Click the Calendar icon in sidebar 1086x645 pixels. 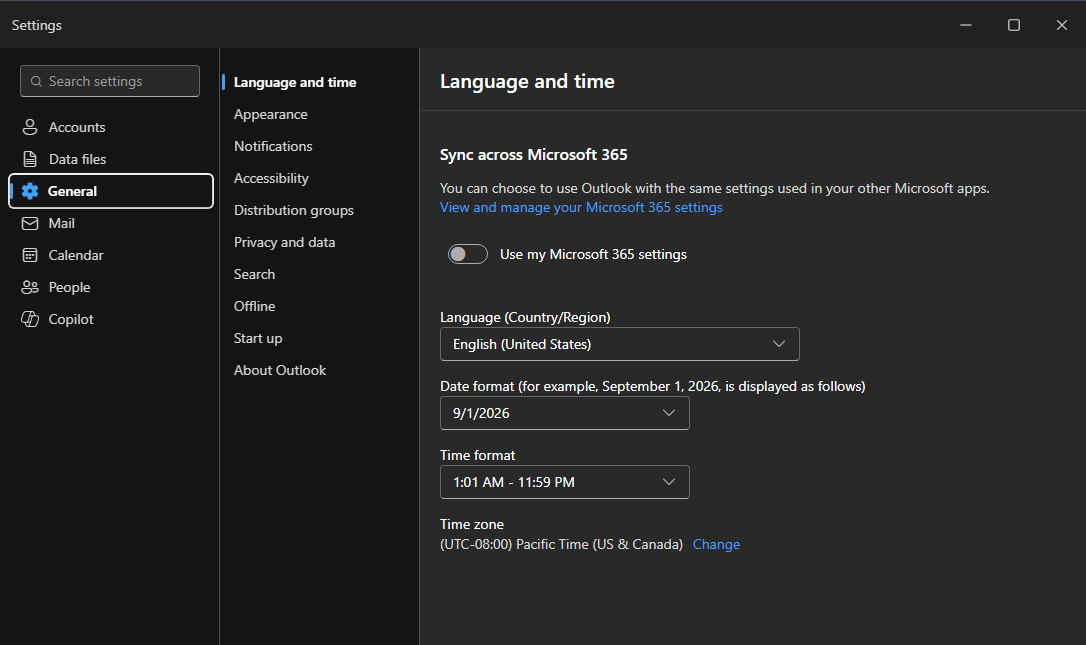coord(30,255)
